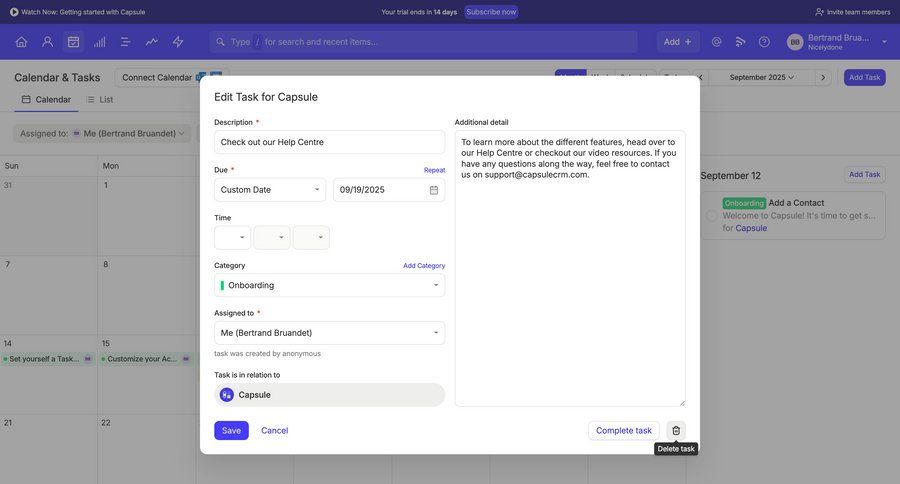Open the help question mark icon
This screenshot has width=900, height=484.
click(x=764, y=42)
